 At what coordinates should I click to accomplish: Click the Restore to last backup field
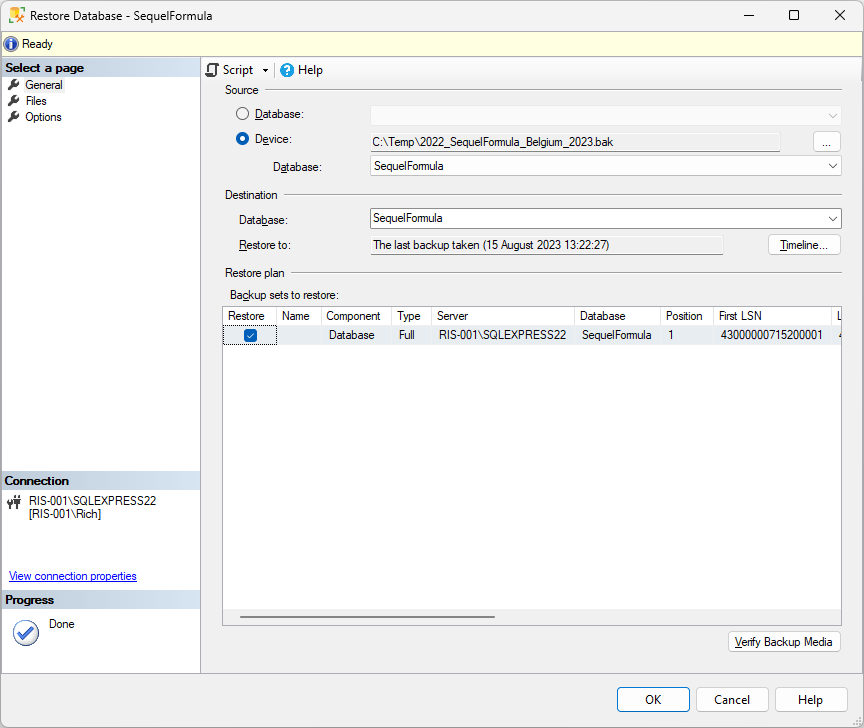[547, 245]
